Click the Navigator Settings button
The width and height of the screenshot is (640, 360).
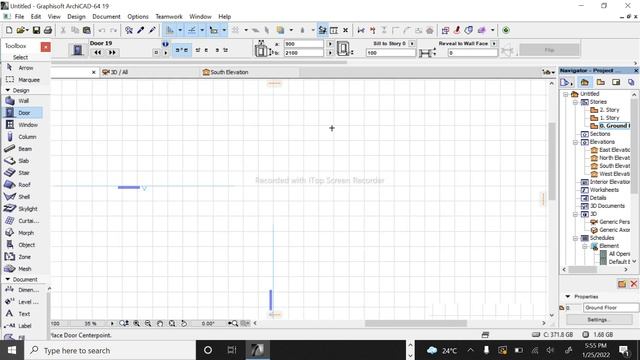[599, 320]
